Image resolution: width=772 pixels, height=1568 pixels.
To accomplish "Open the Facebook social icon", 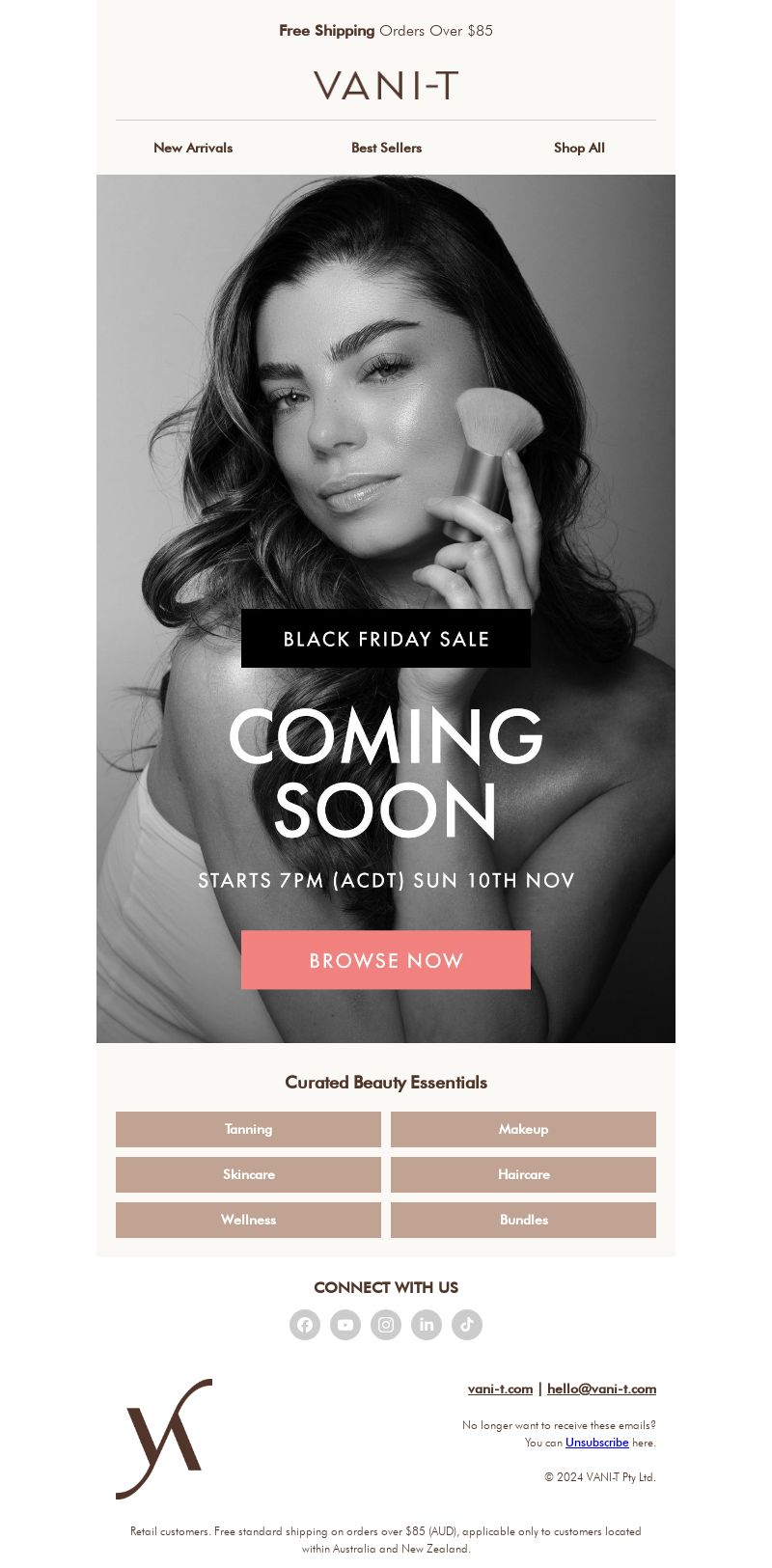I will [x=305, y=1325].
